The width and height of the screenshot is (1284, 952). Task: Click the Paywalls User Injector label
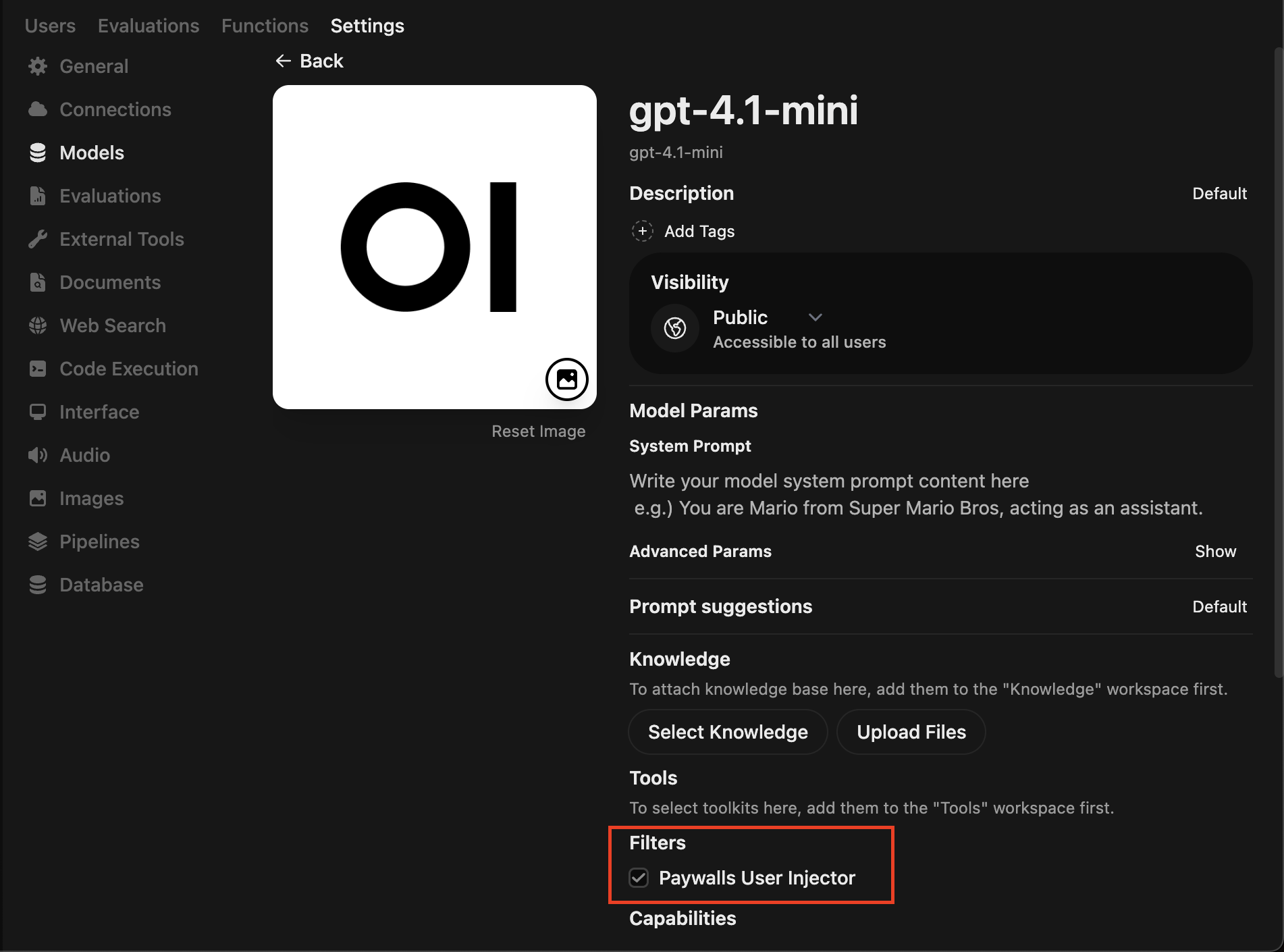[757, 878]
